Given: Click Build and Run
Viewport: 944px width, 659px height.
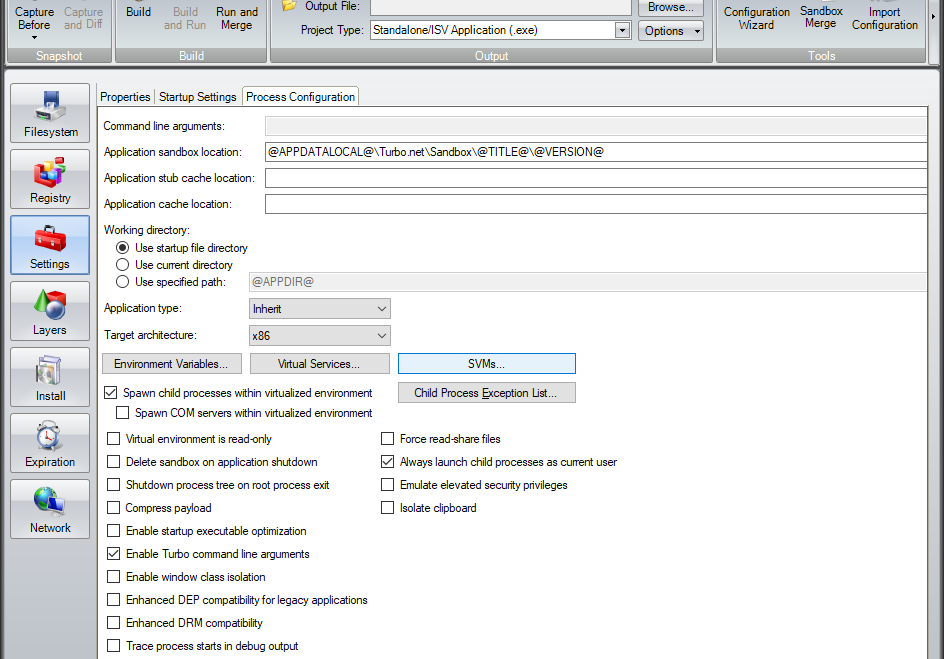Looking at the screenshot, I should [x=185, y=18].
